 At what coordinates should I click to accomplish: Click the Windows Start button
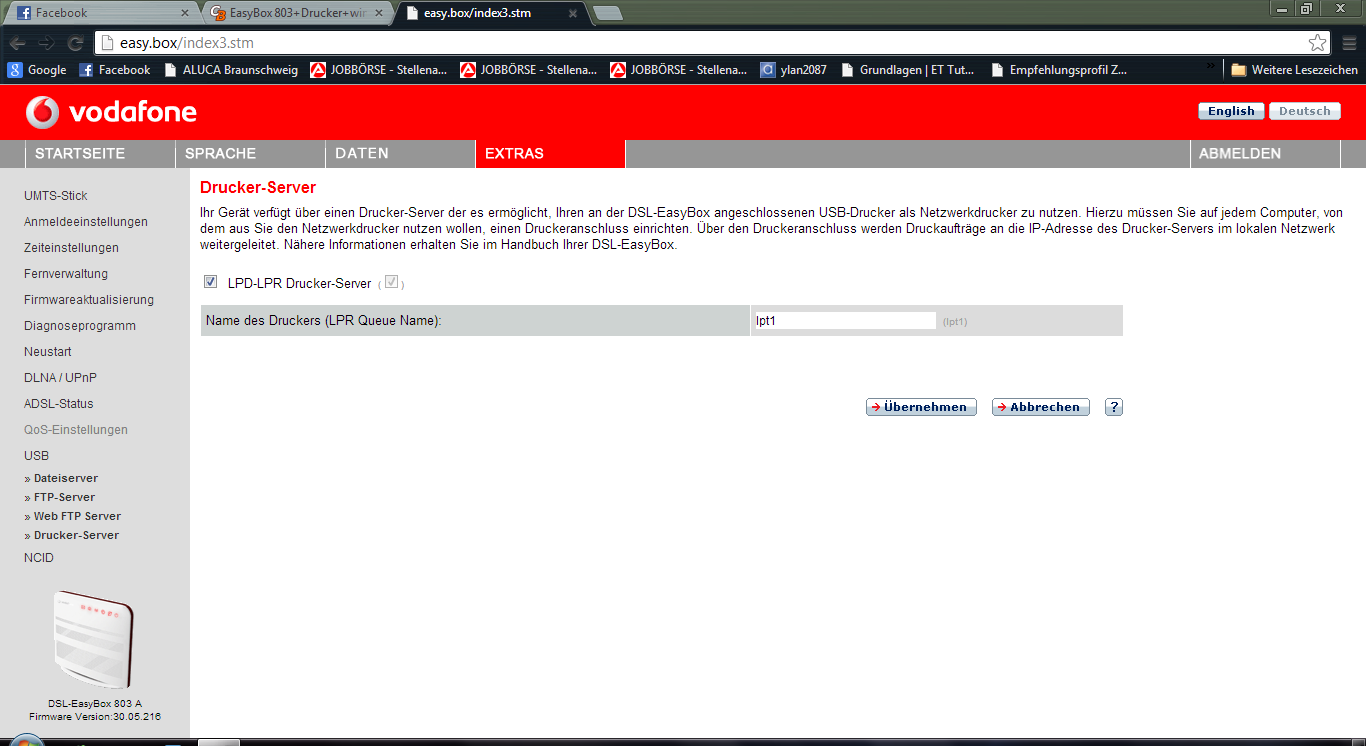(x=26, y=741)
